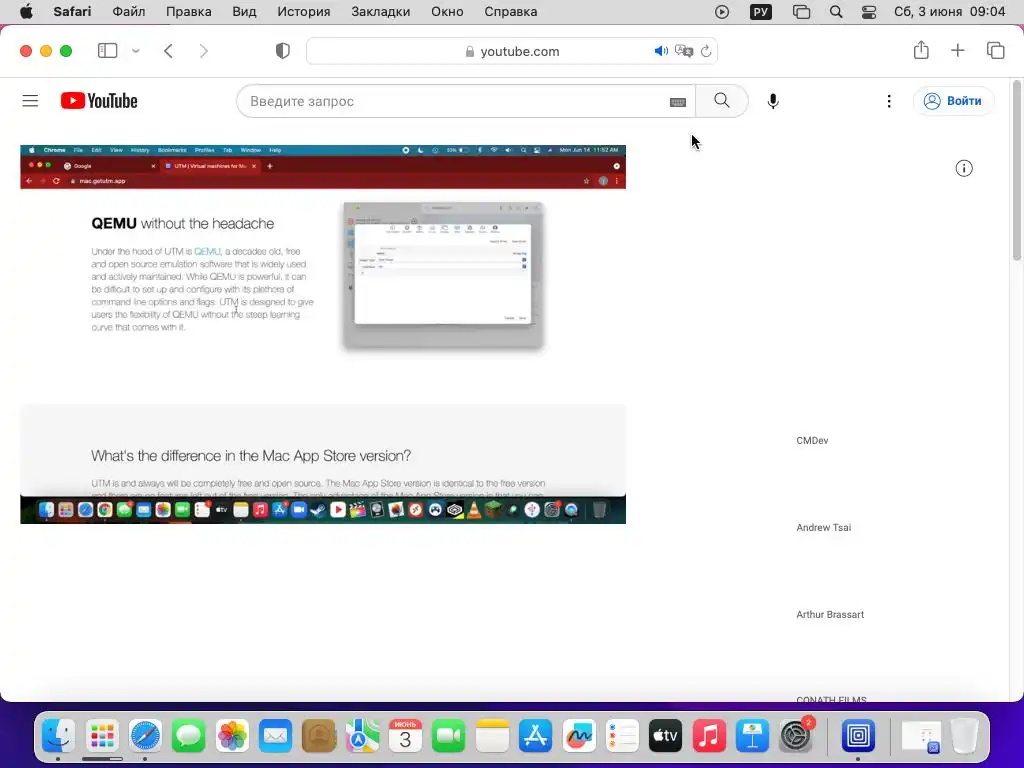1024x768 pixels.
Task: Open Apple TV from the Dock
Action: coord(665,736)
